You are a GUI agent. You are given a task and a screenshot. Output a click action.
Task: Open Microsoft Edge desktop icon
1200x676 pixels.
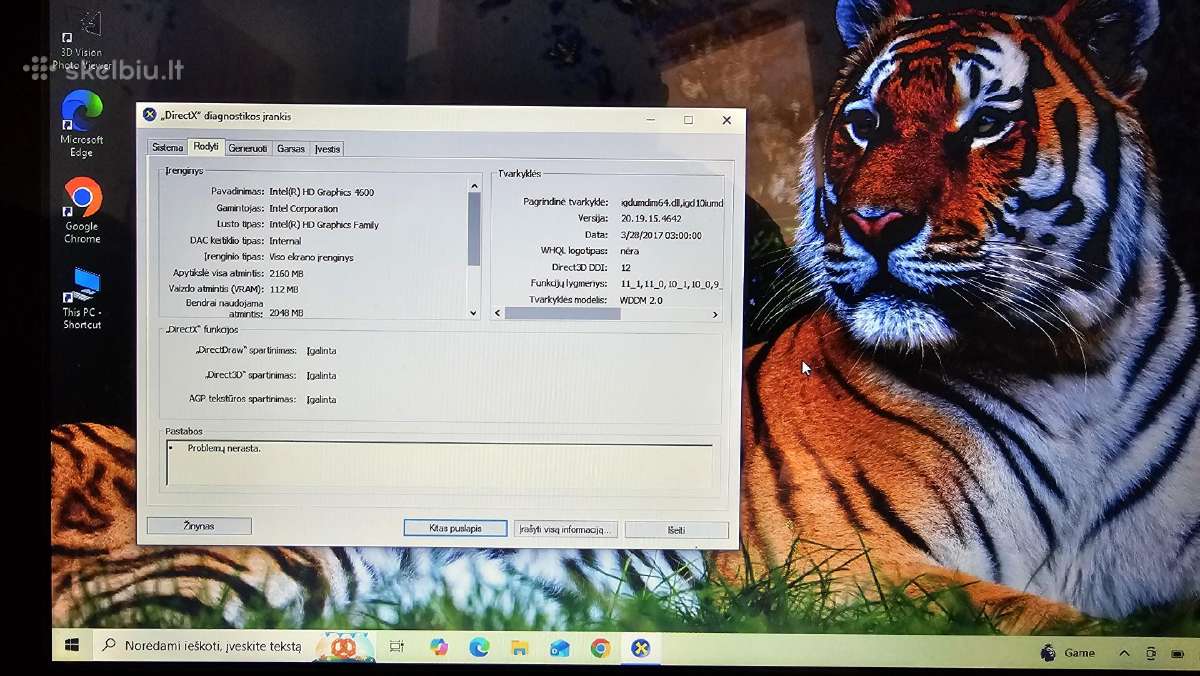tap(82, 124)
